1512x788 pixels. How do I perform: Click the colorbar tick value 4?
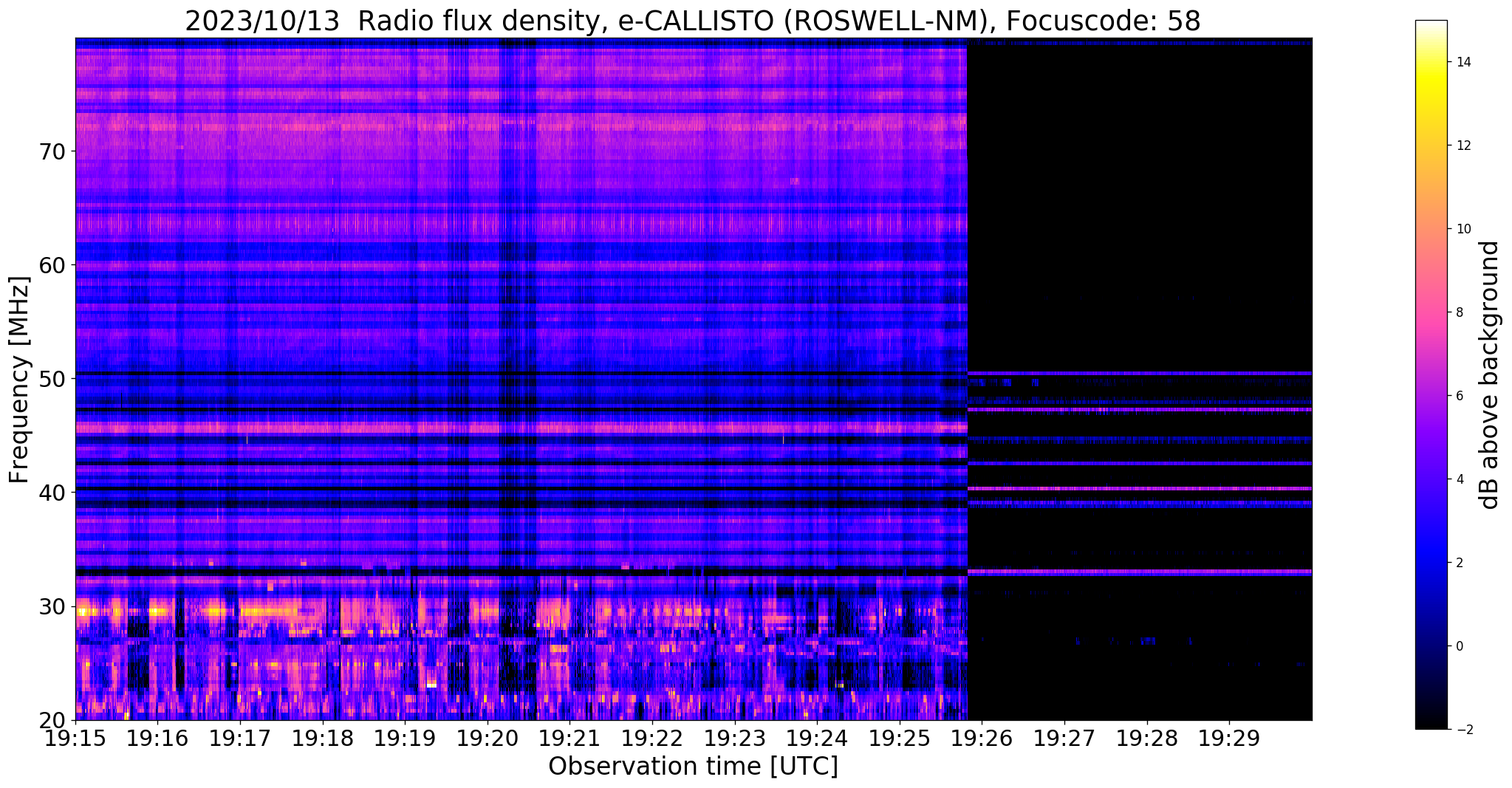point(1459,479)
